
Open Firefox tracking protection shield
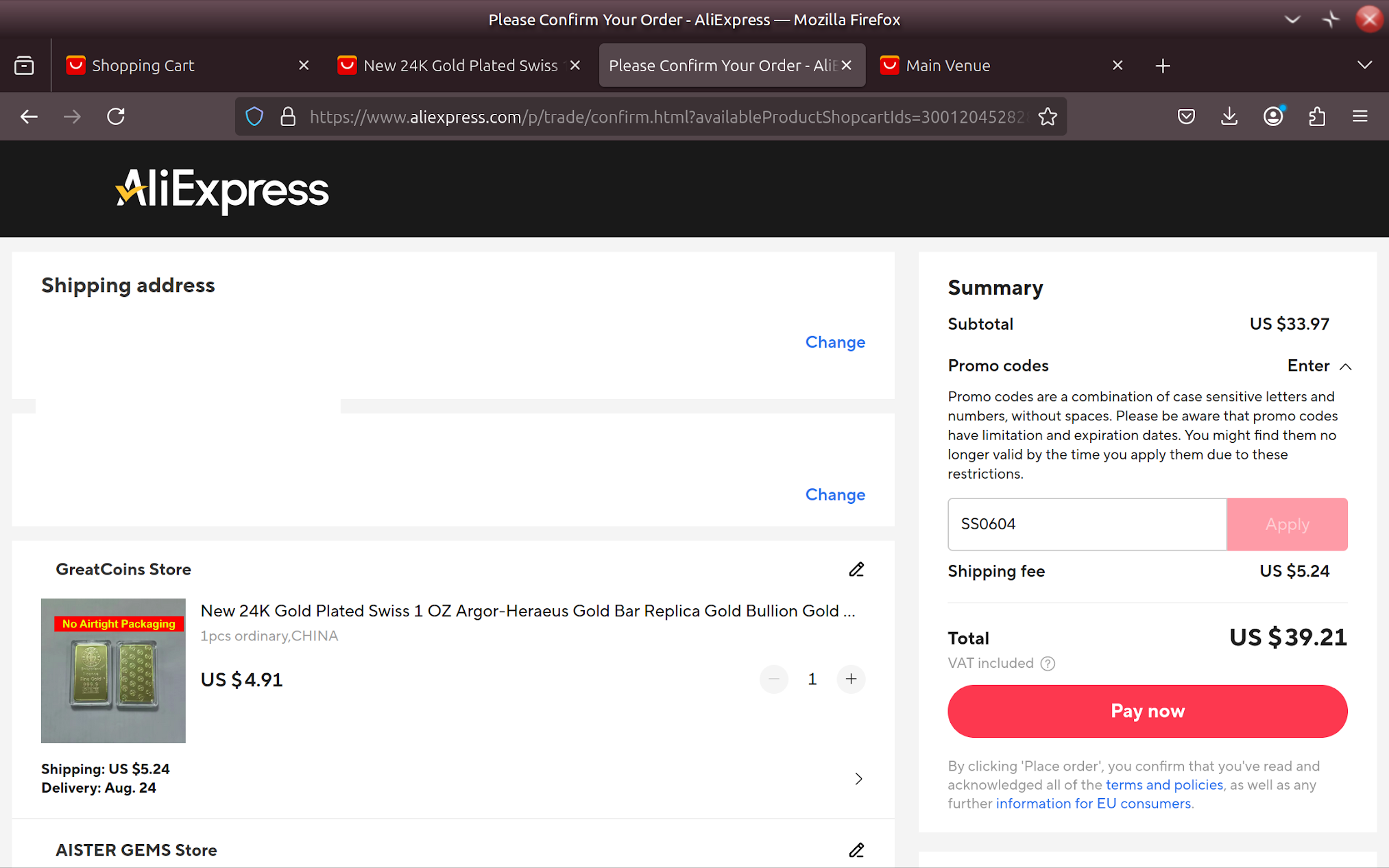254,117
